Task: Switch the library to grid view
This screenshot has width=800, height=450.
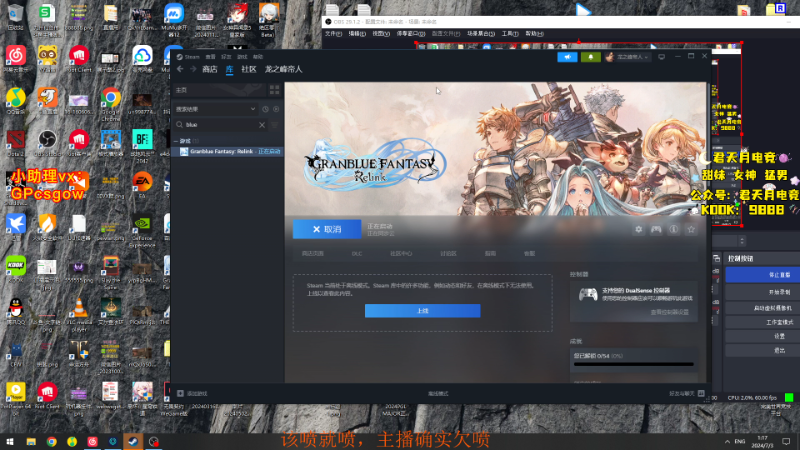Action: 274,90
